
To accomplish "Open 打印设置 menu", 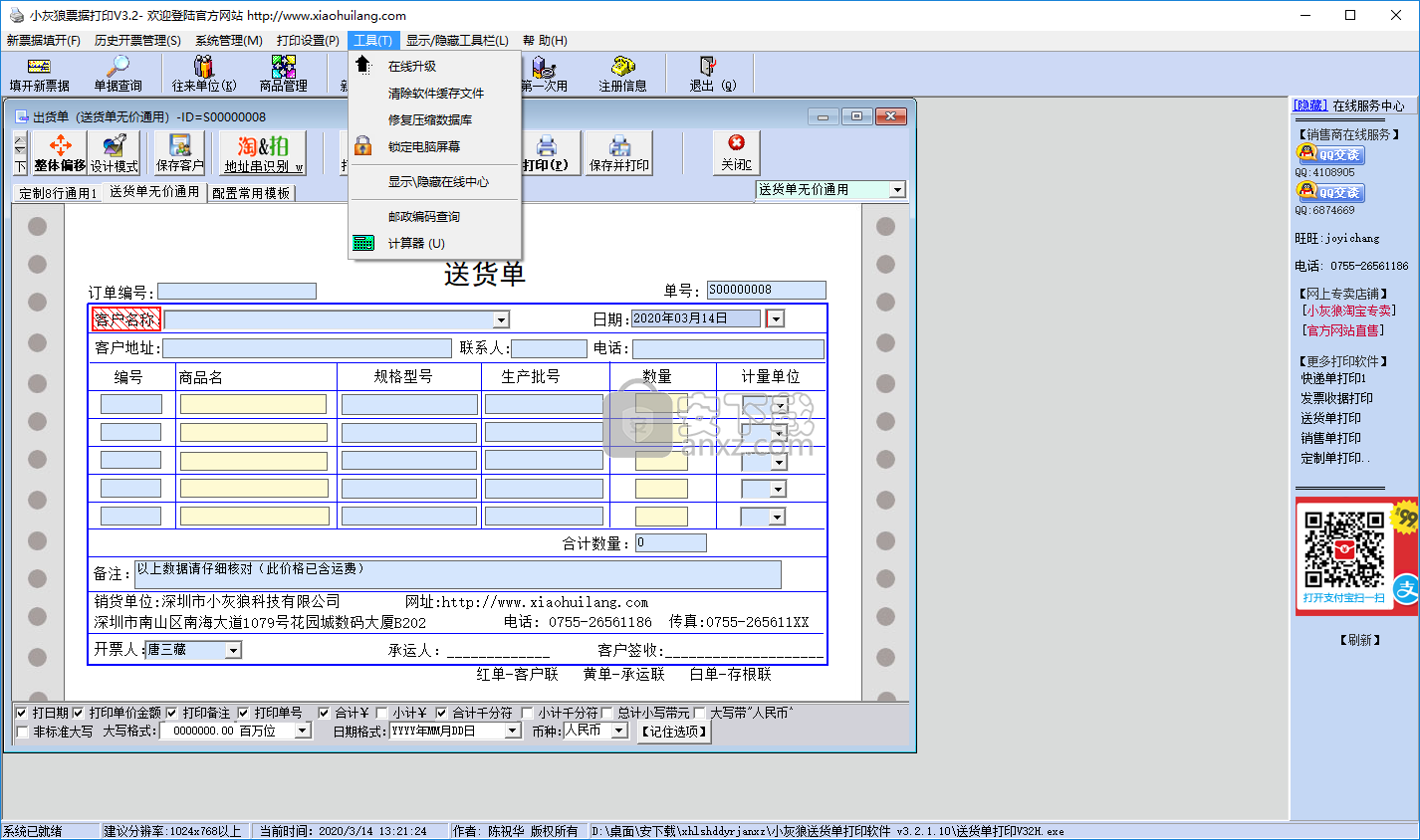I will (308, 41).
